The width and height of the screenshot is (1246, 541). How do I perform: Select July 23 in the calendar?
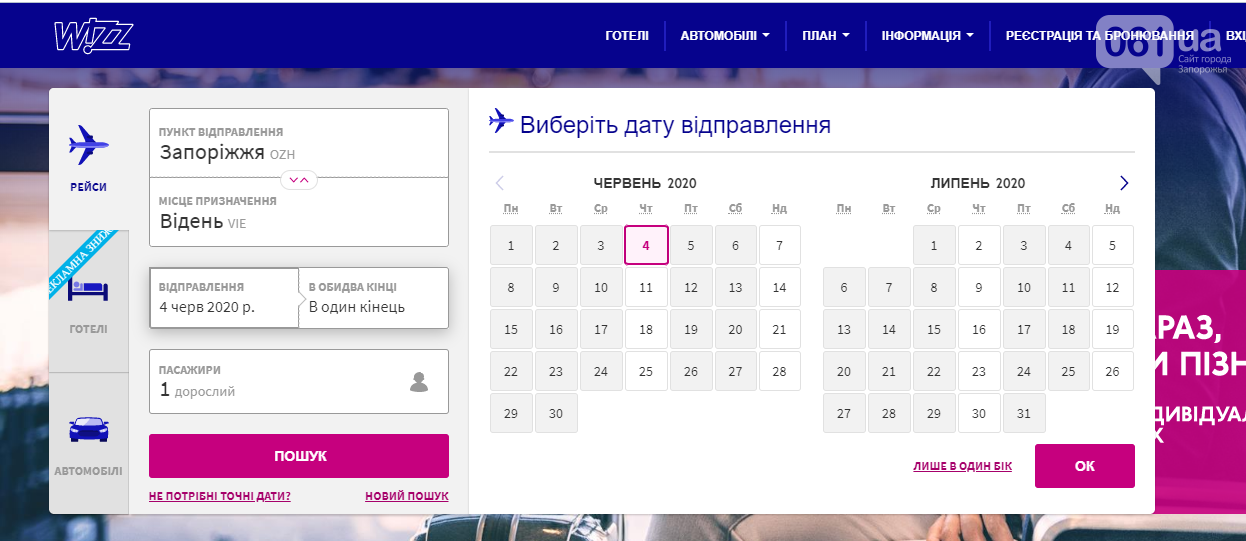tap(979, 371)
